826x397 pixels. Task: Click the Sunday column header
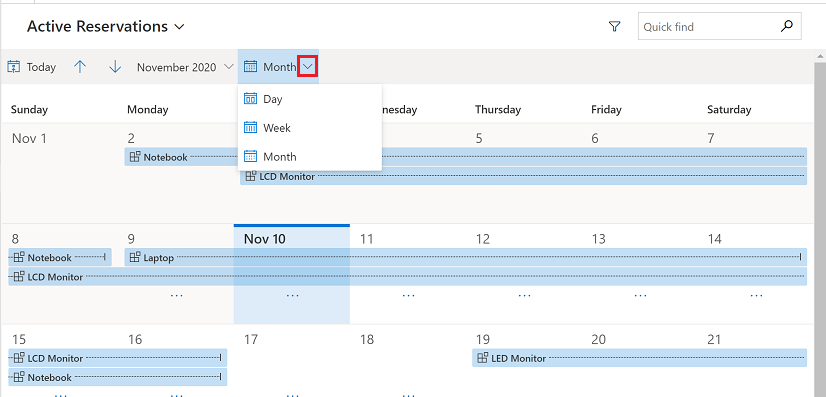(29, 110)
